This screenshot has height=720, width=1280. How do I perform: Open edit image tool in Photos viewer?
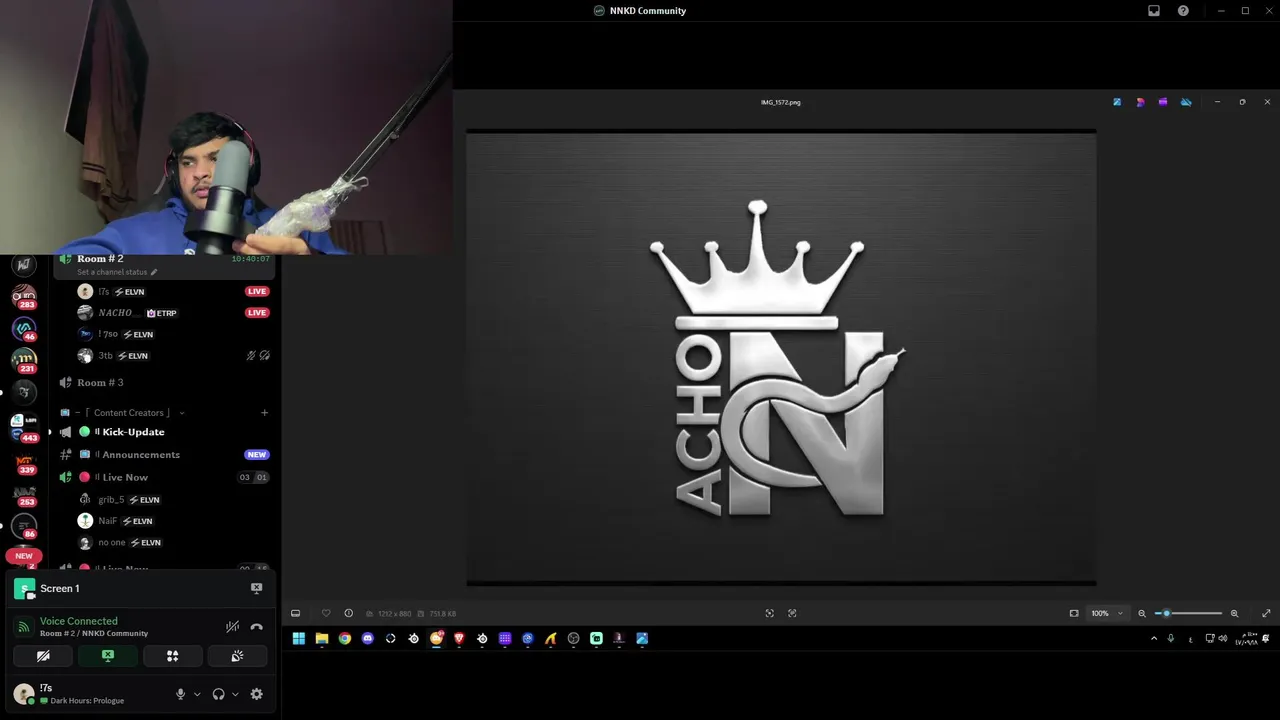[1117, 102]
